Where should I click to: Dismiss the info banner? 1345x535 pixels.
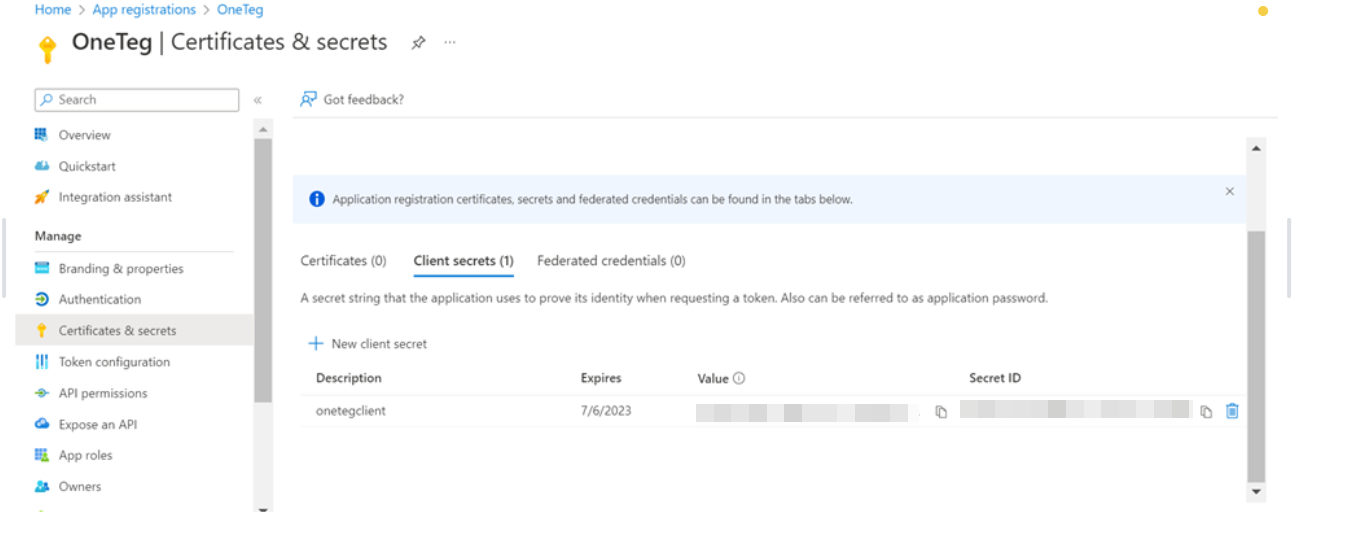click(x=1230, y=191)
